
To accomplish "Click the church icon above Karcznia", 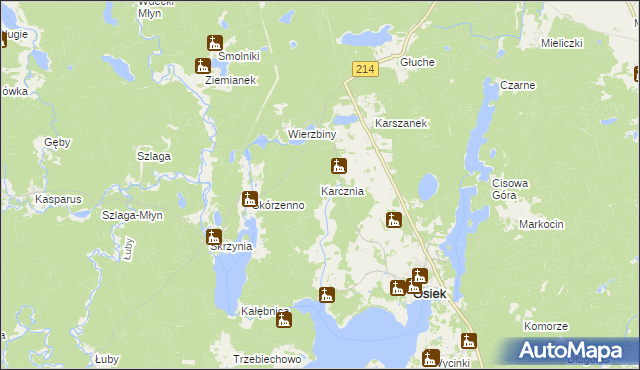I will click(339, 166).
